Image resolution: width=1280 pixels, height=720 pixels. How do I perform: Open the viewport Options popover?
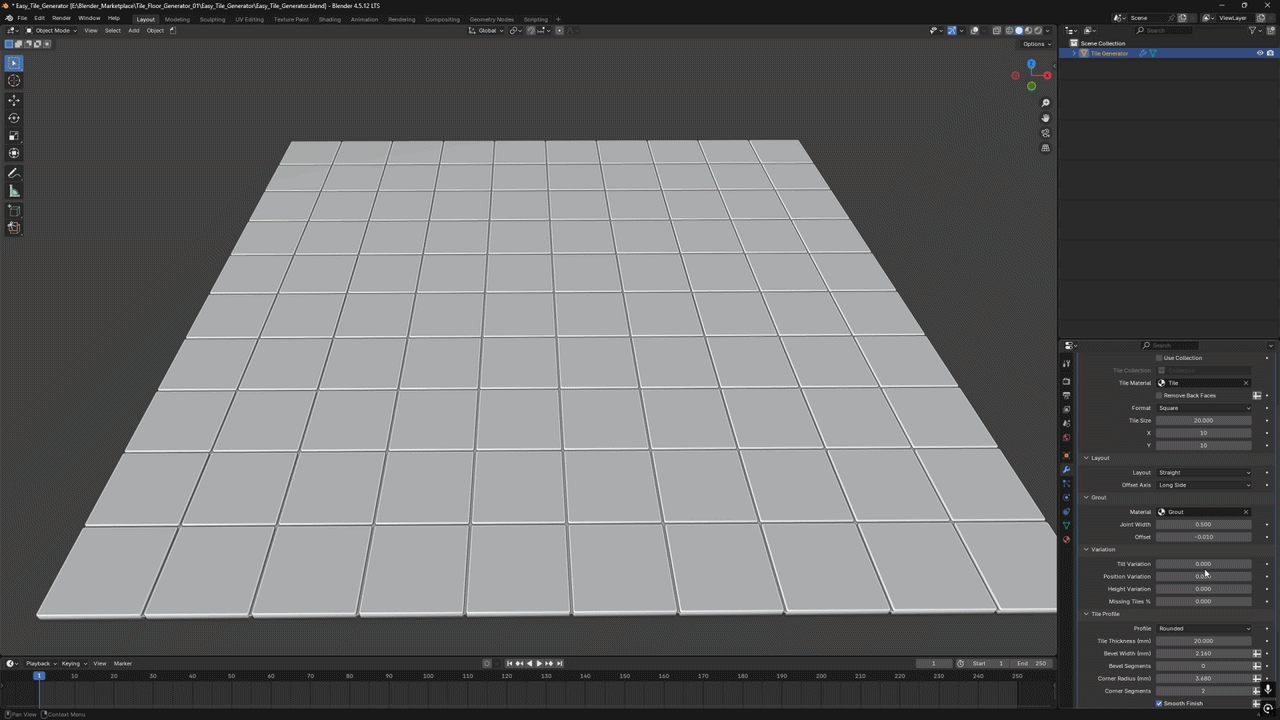tap(1036, 44)
